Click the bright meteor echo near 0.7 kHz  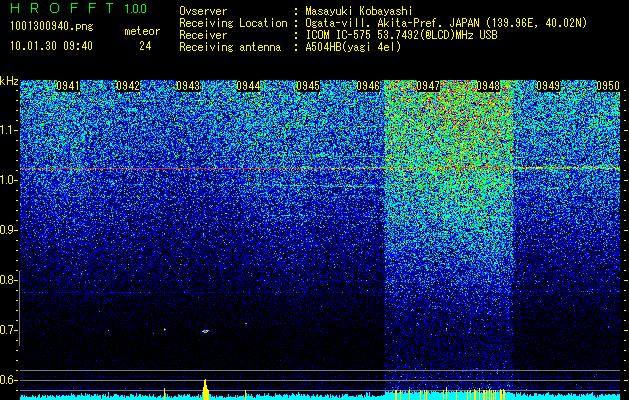(205, 331)
